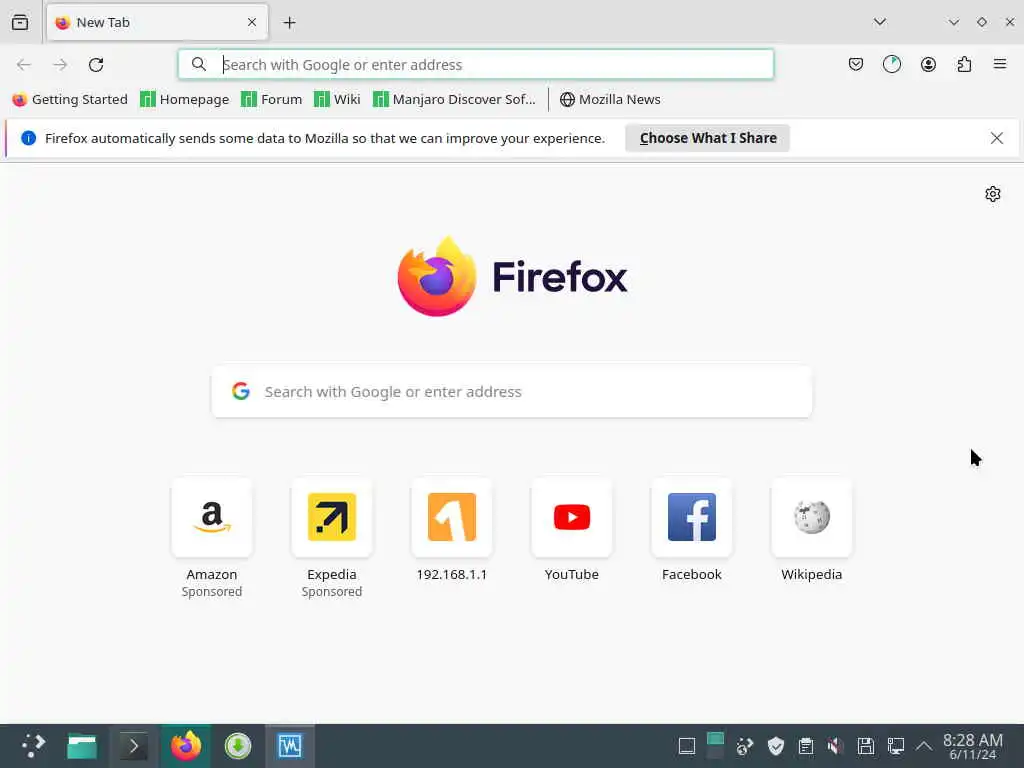
Task: Open a new tab with plus button
Action: [289, 23]
